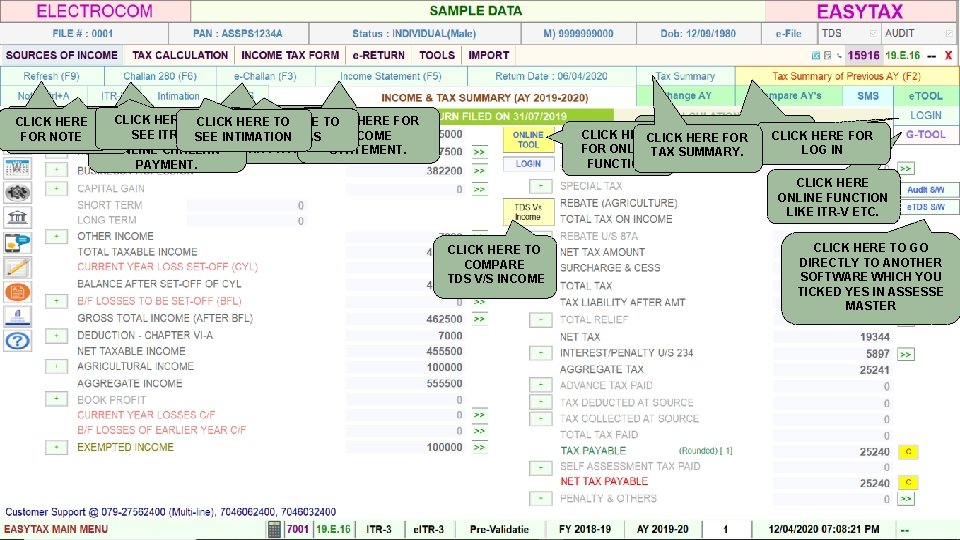Click the G-TOOL button
960x540 pixels.
click(926, 135)
